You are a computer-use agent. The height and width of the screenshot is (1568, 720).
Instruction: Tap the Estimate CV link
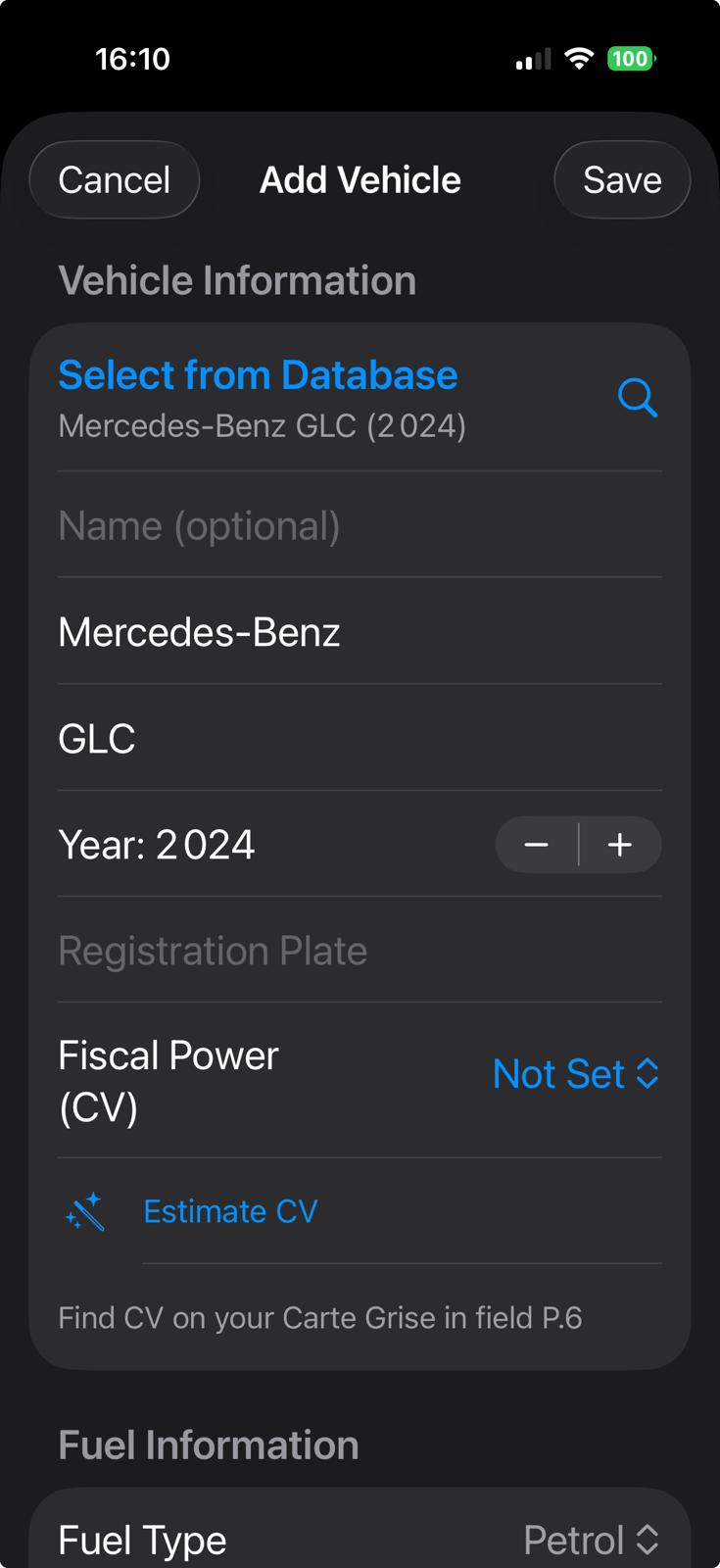click(x=230, y=1212)
